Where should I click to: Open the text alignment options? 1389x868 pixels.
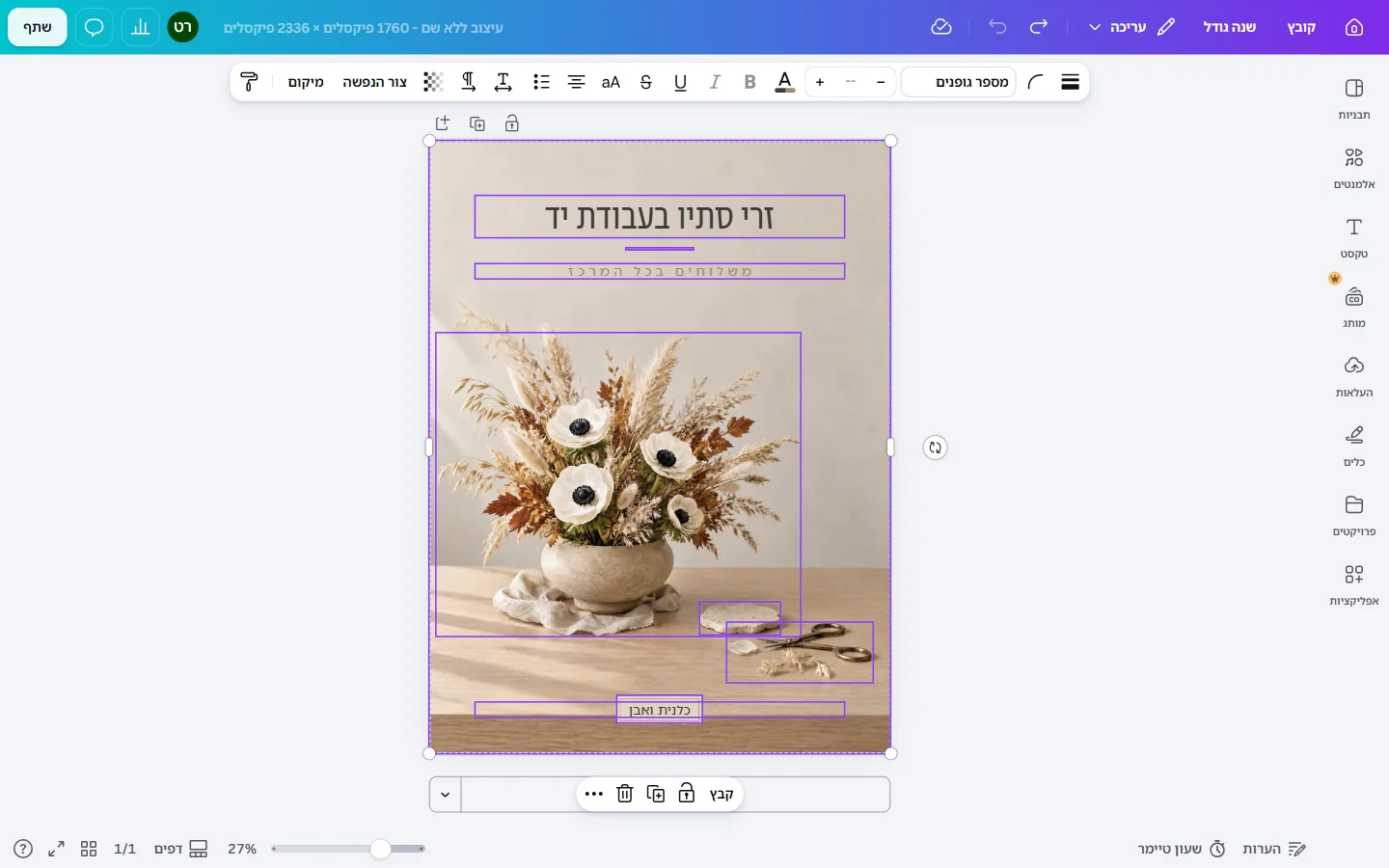577,82
